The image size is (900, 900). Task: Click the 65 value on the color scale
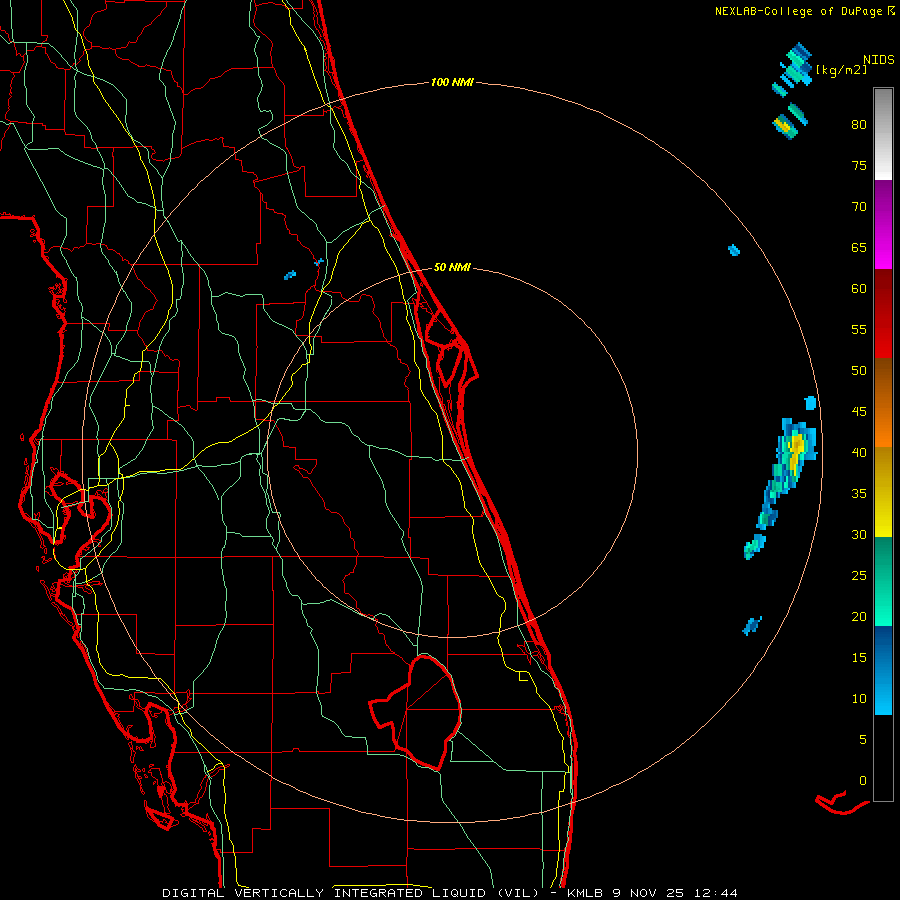[859, 247]
